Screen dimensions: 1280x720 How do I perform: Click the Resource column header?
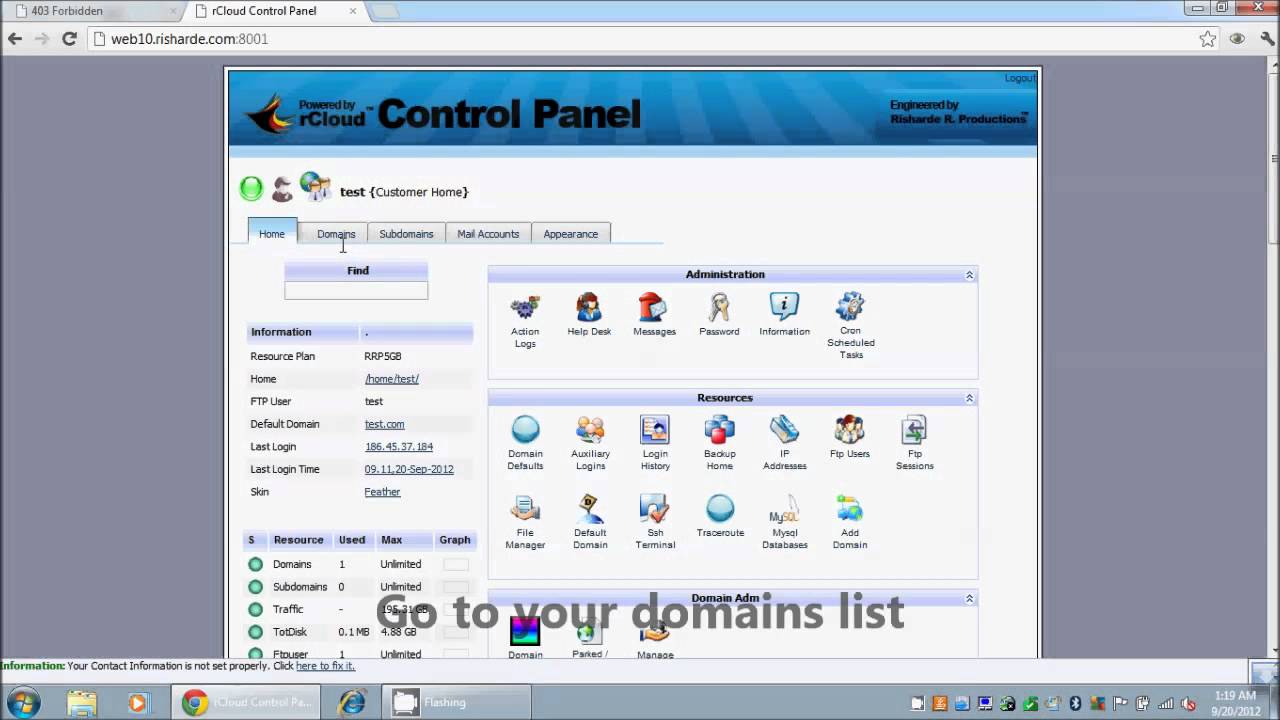pyautogui.click(x=298, y=540)
